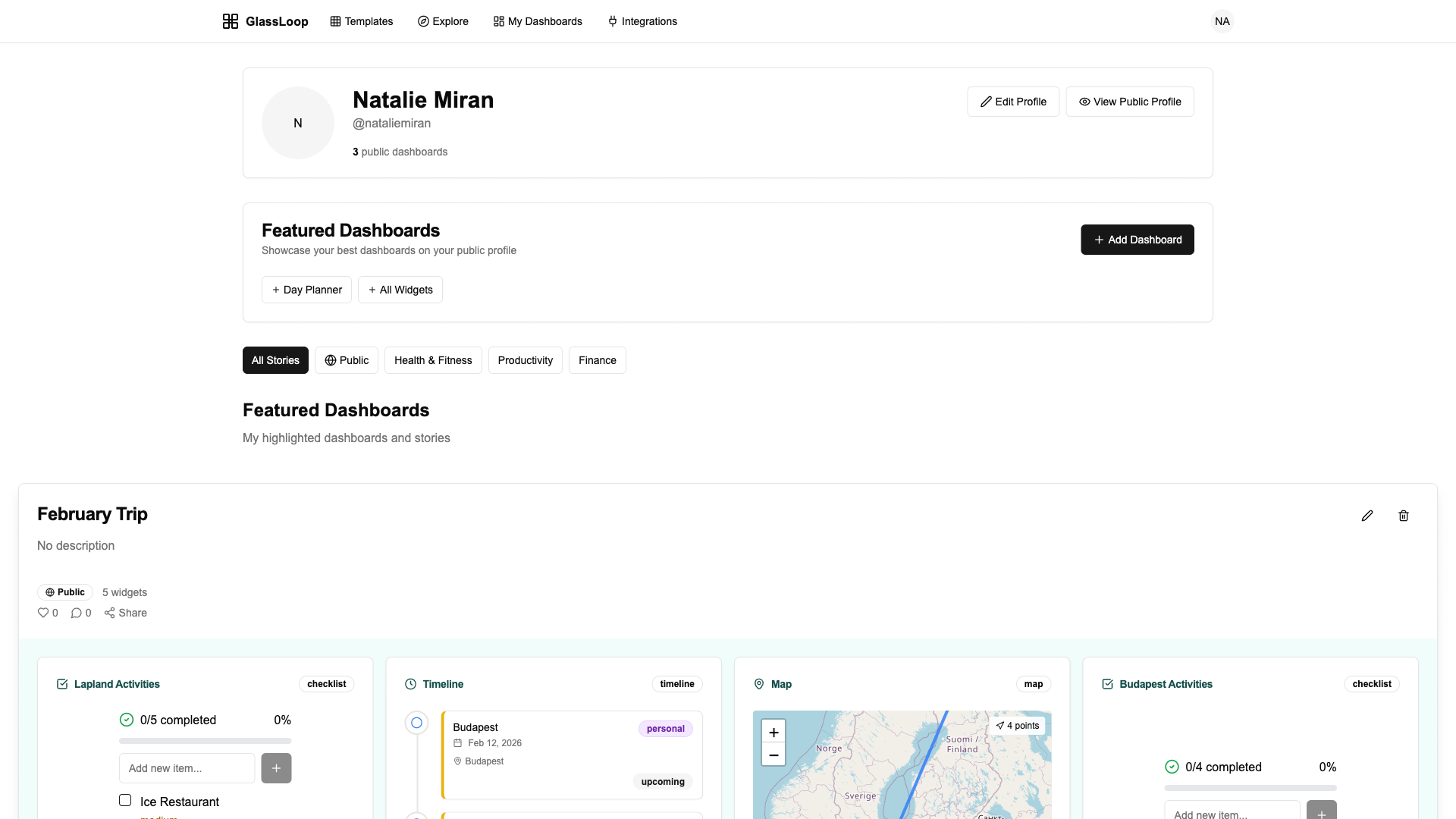Click the timeline tag badge
The height and width of the screenshot is (819, 1456).
point(677,684)
